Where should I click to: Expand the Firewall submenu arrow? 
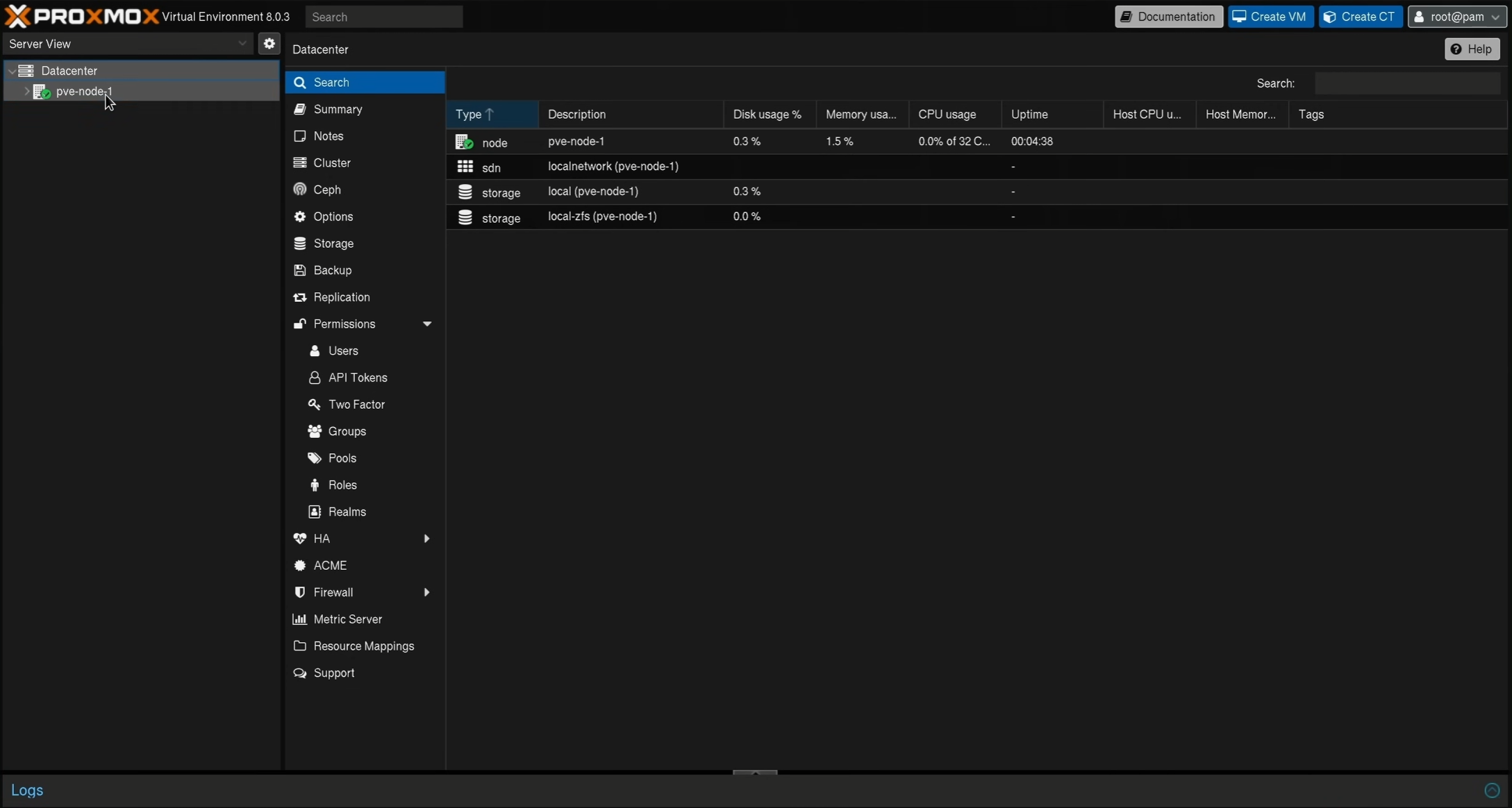click(x=426, y=593)
